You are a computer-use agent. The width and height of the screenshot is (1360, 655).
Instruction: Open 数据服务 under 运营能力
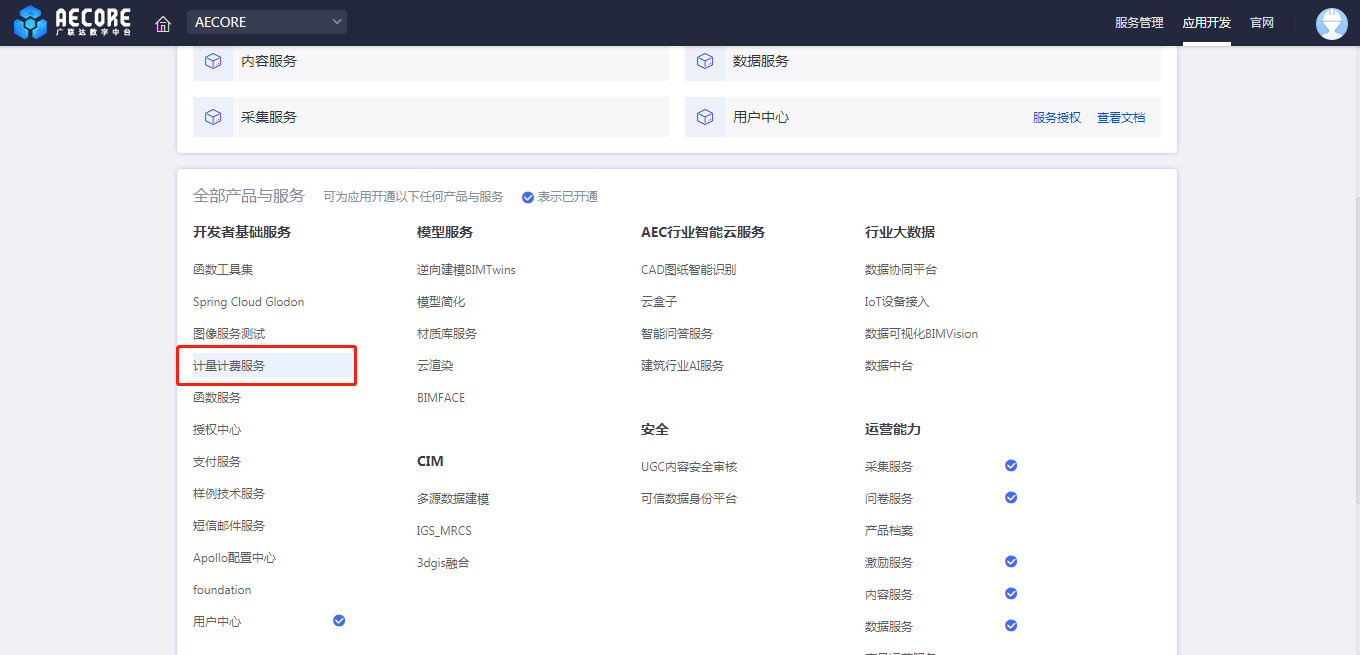coord(889,627)
